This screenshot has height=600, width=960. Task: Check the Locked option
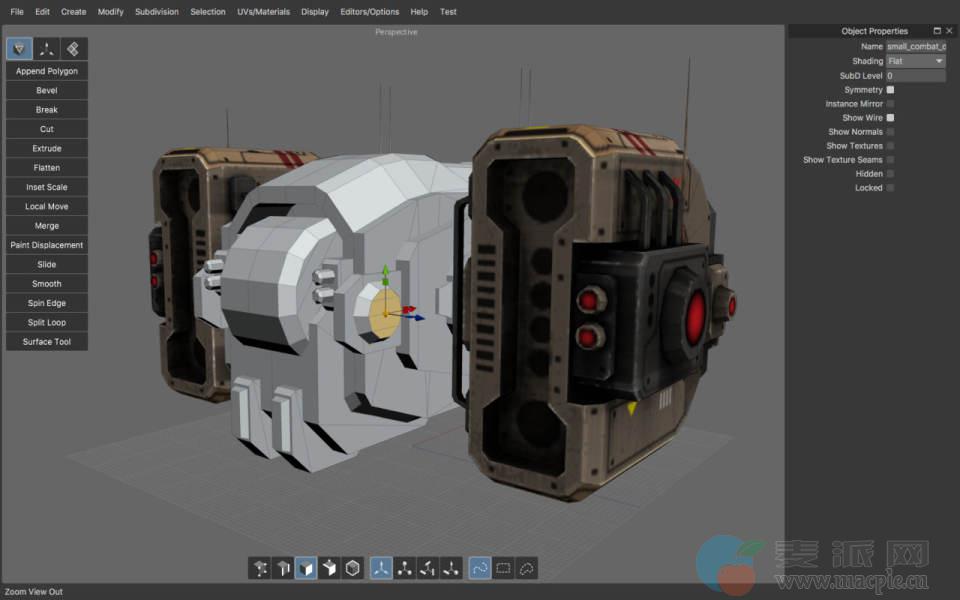pos(890,188)
